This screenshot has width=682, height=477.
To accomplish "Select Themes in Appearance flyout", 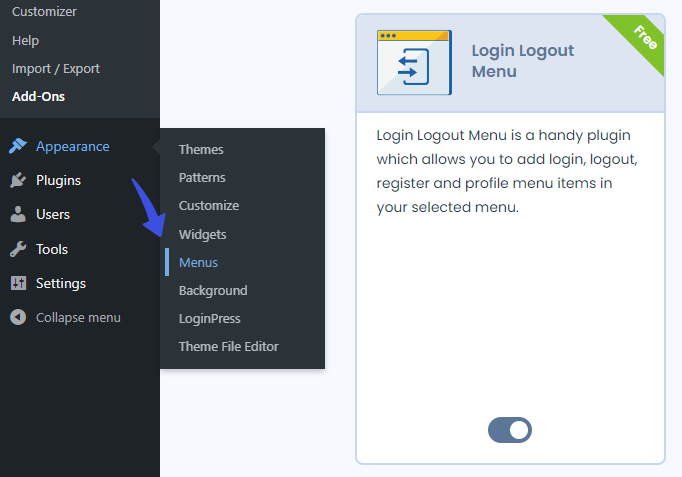I will (x=201, y=150).
